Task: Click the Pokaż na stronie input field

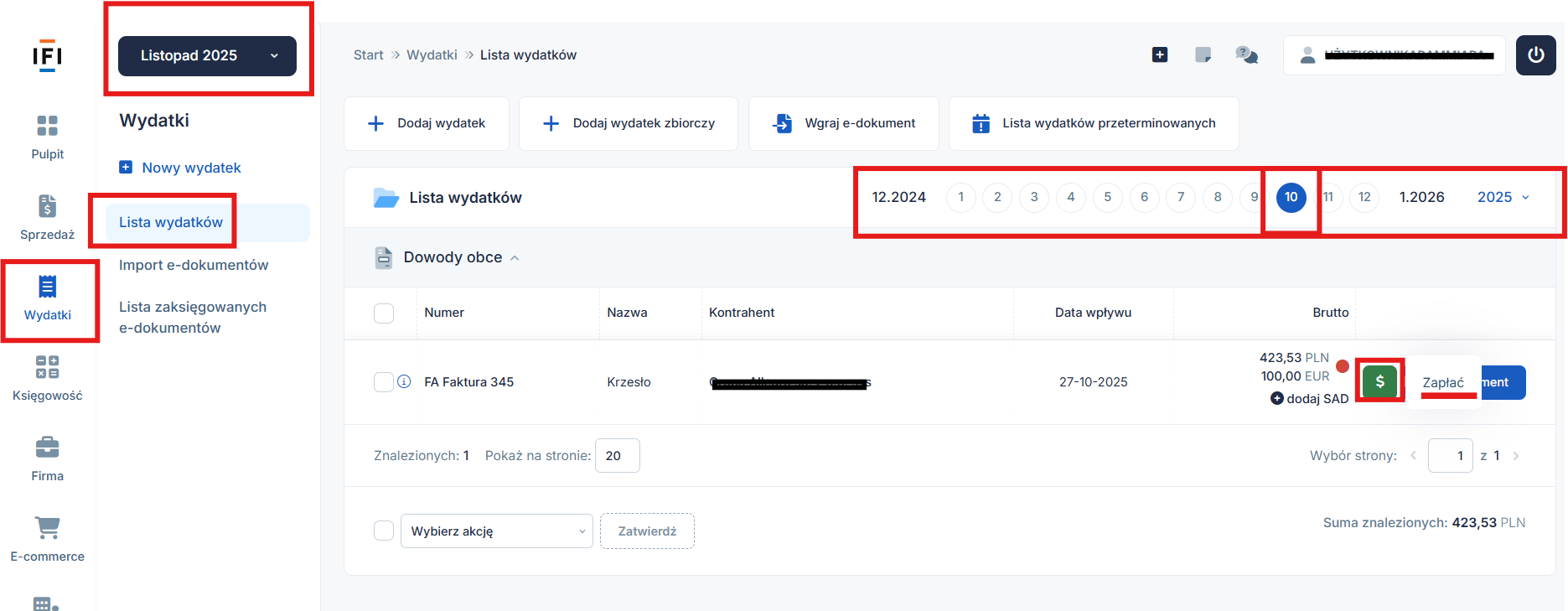Action: (617, 456)
